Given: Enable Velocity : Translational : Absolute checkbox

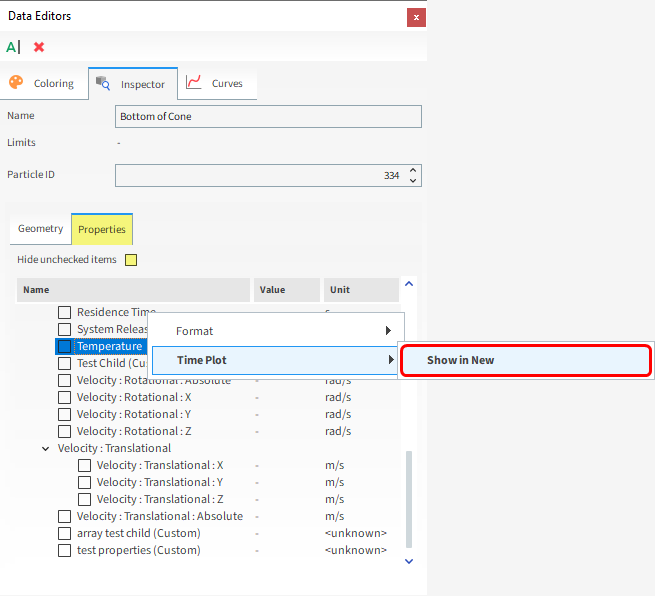Looking at the screenshot, I should tap(65, 516).
